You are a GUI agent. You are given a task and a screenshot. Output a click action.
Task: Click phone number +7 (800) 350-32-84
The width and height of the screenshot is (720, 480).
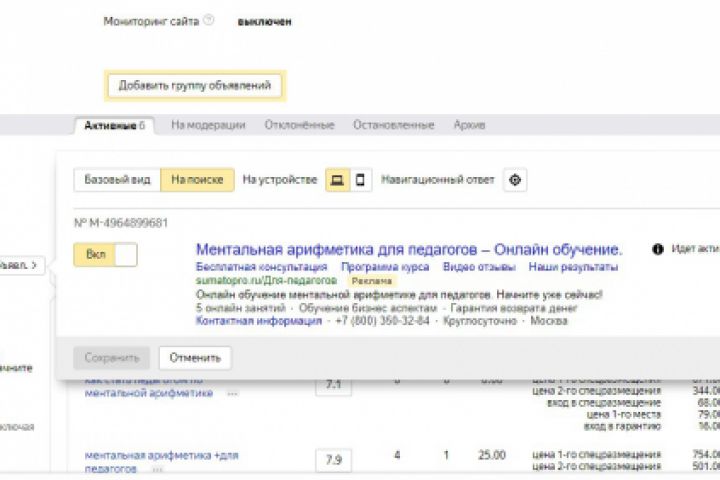coord(382,321)
